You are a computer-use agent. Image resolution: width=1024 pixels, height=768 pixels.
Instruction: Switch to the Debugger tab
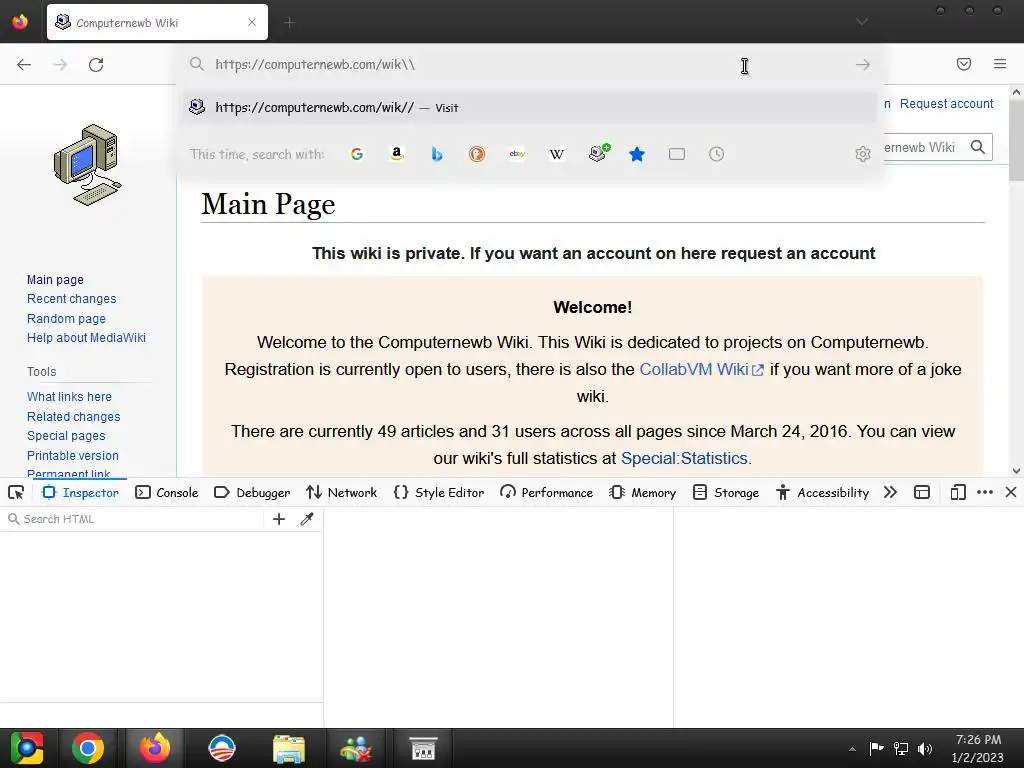[252, 492]
